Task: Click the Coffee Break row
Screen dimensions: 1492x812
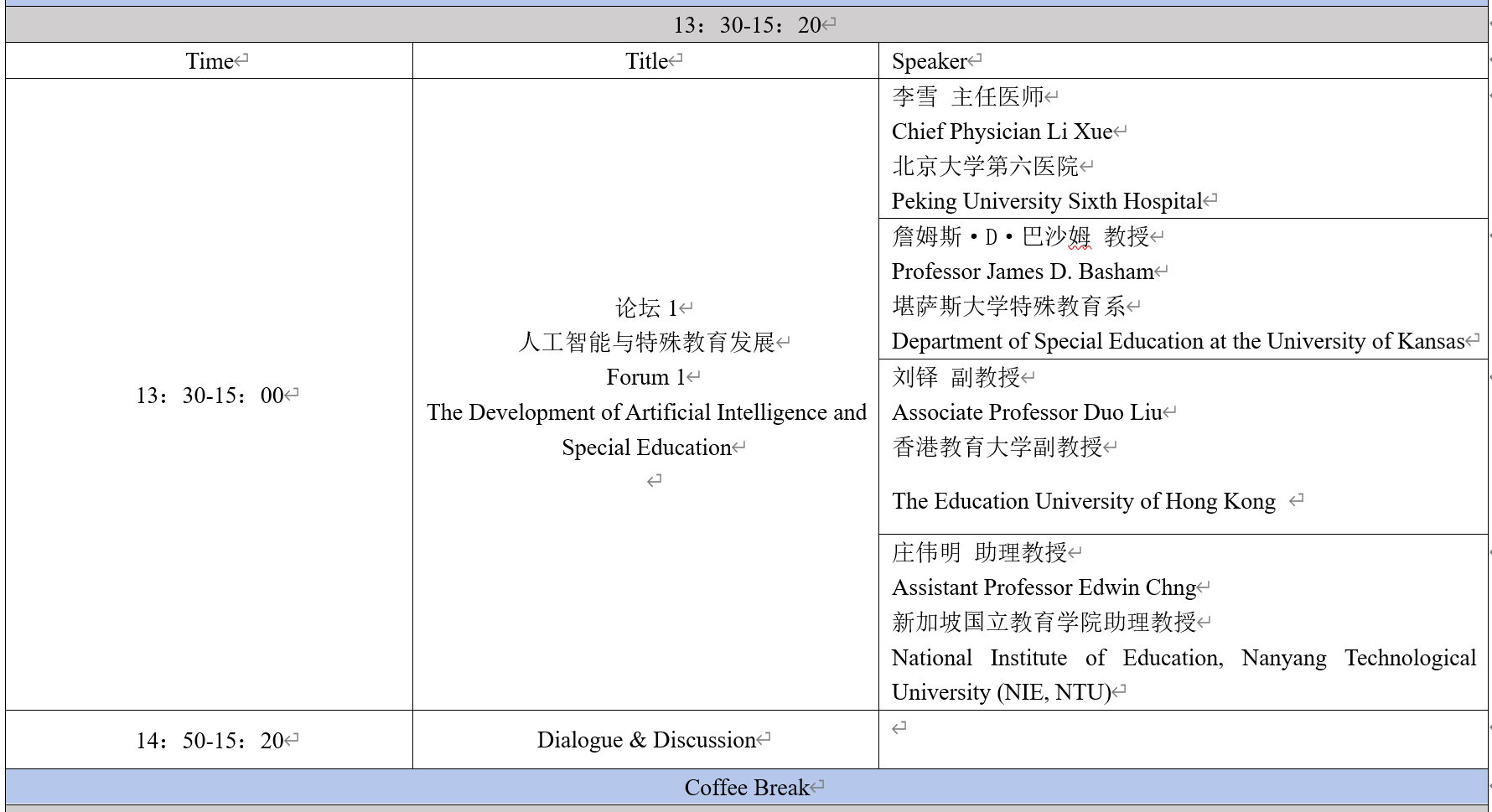Action: [746, 788]
